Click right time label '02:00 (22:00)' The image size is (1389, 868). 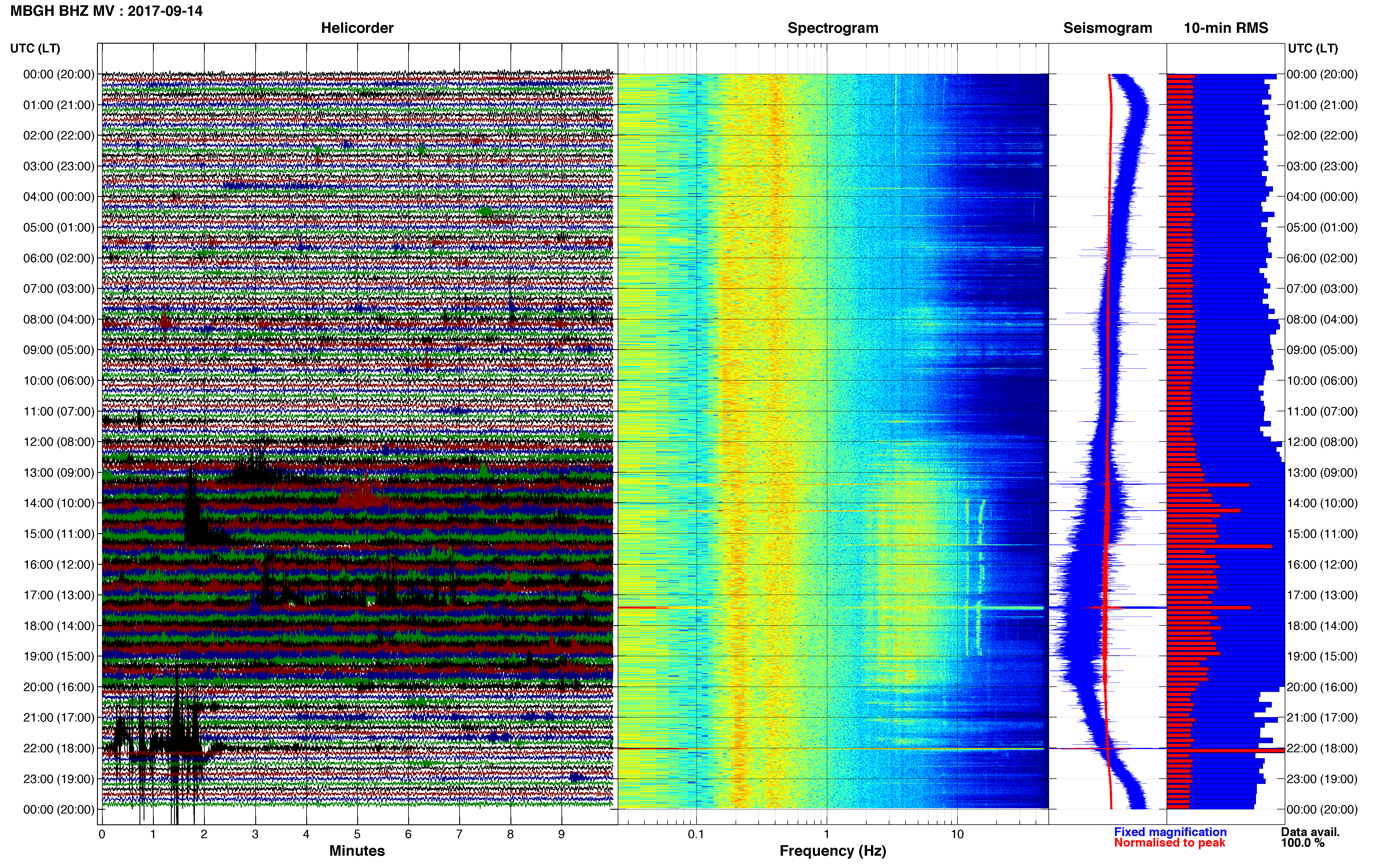coord(1322,135)
